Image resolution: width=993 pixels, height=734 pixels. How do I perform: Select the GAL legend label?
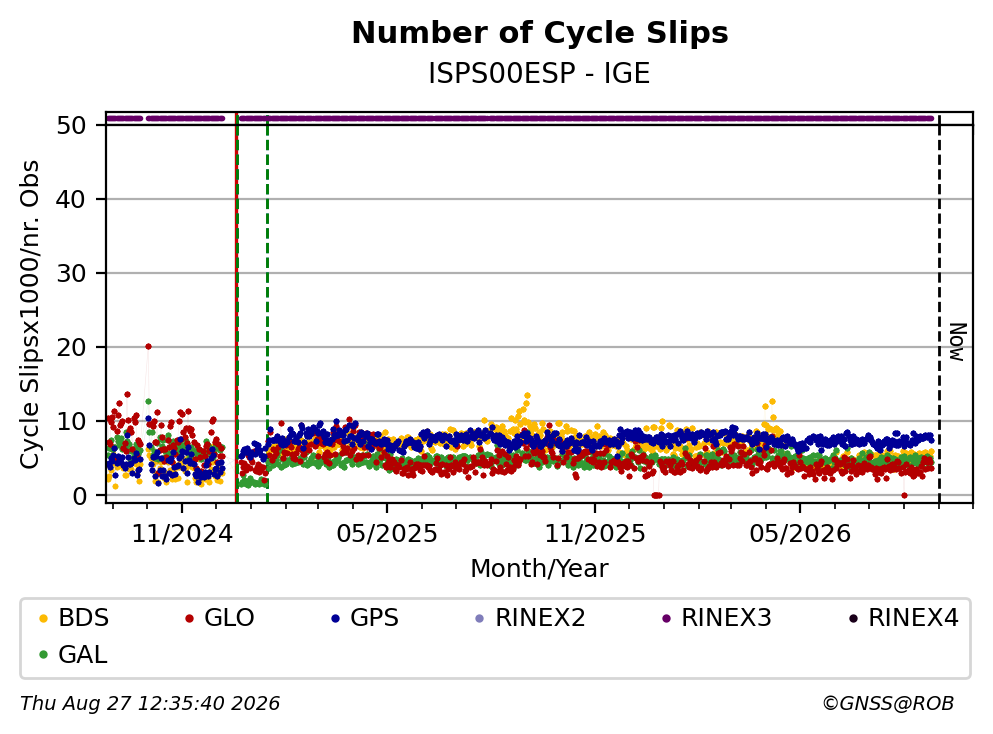coord(83,655)
